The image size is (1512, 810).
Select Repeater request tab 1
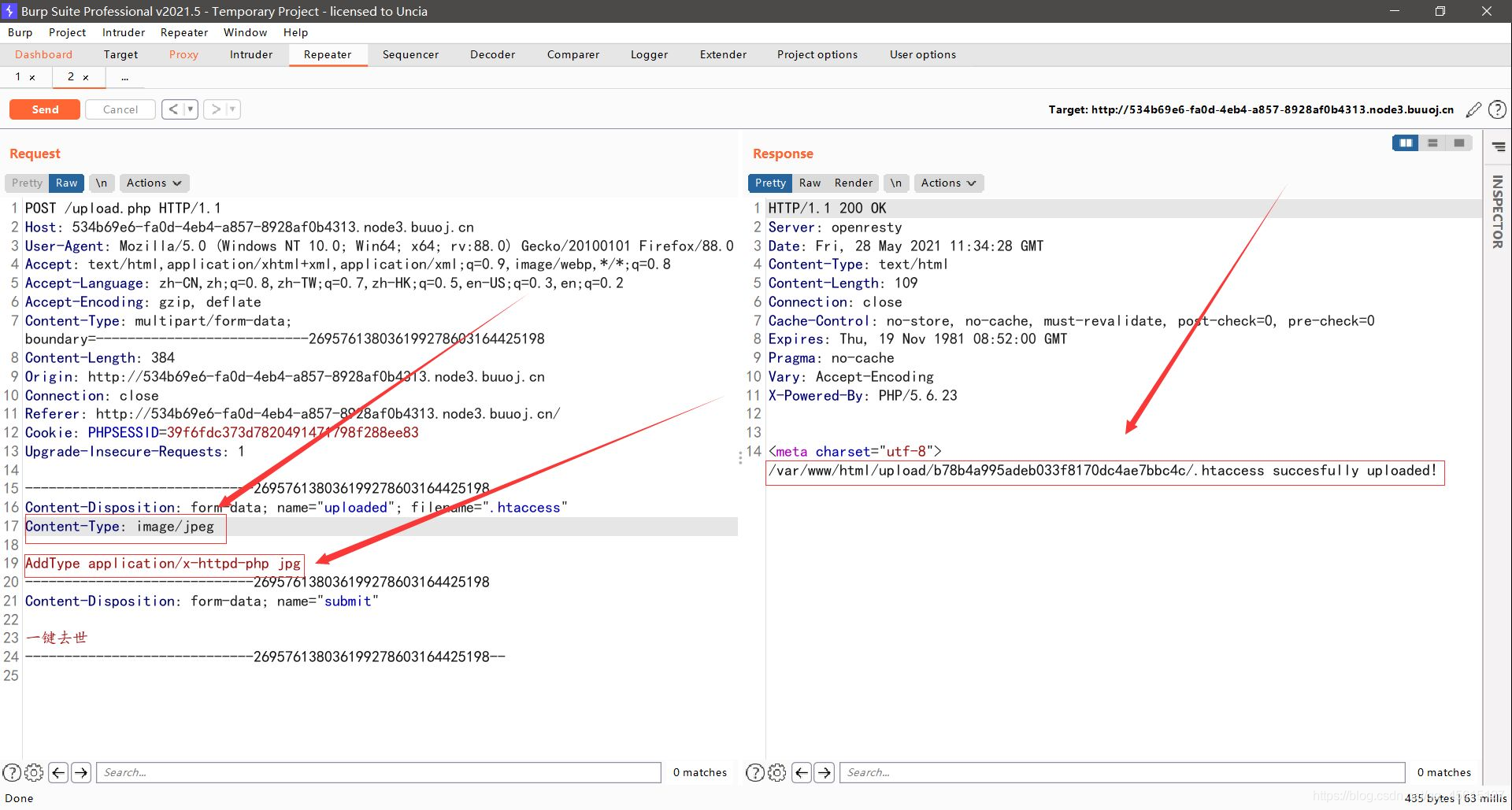pyautogui.click(x=17, y=77)
